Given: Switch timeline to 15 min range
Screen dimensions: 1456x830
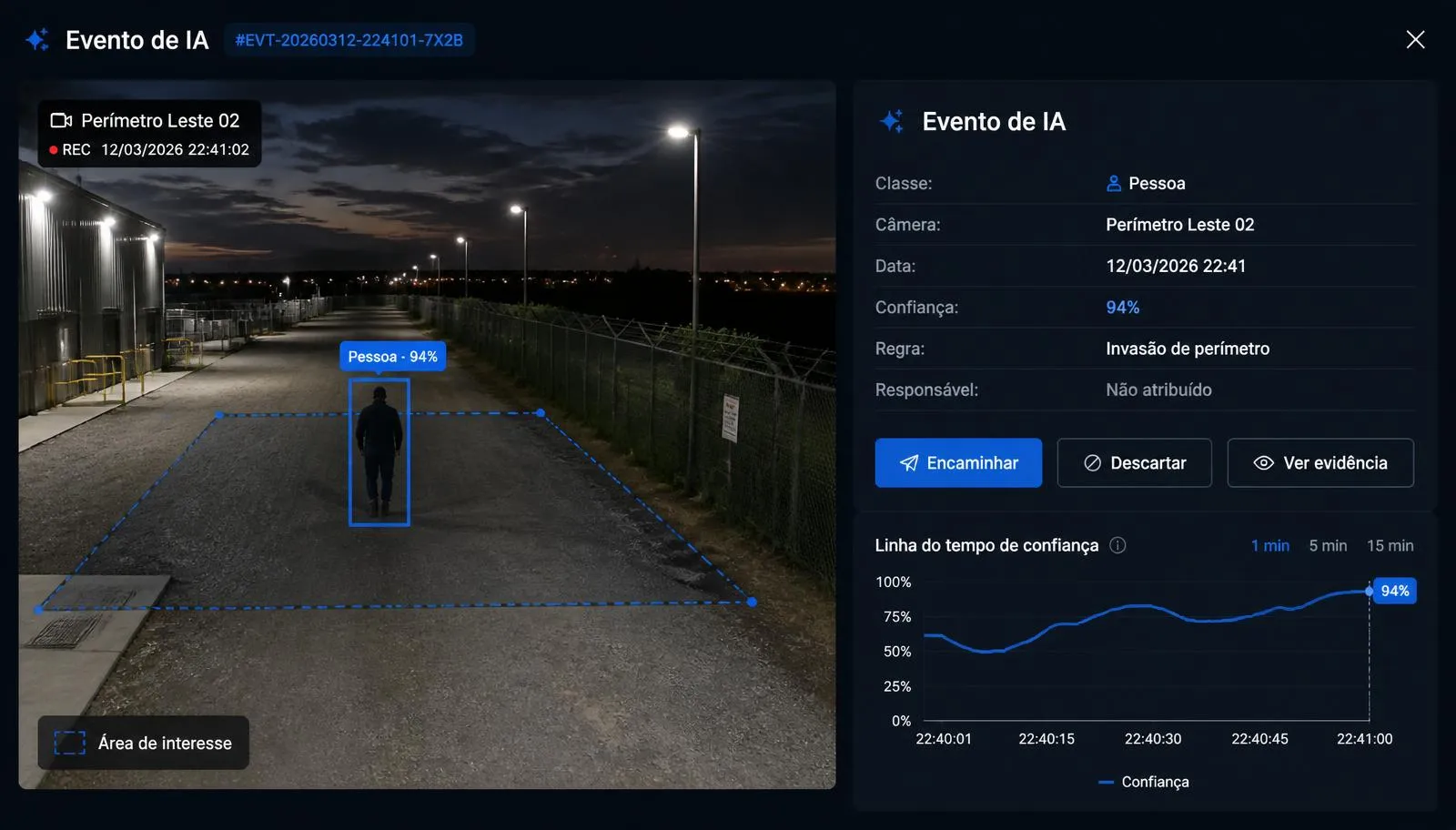Looking at the screenshot, I should point(1390,545).
